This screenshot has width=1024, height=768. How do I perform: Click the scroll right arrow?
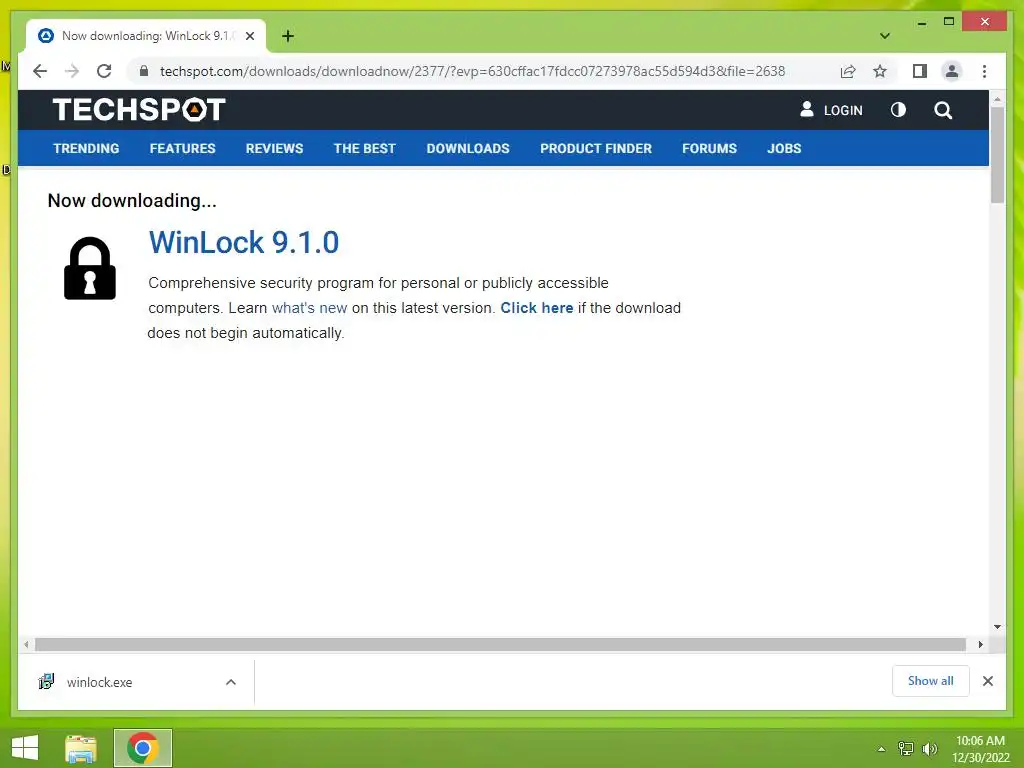point(980,645)
